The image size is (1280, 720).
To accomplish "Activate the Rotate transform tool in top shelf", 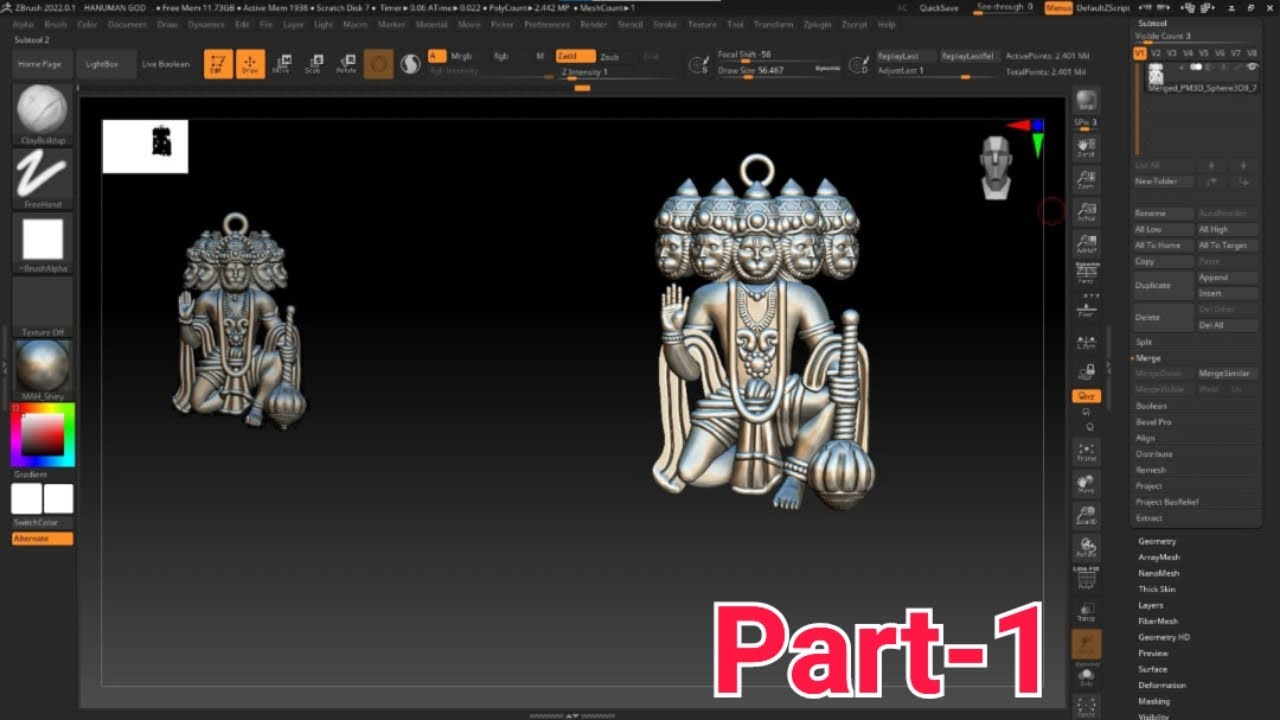I will pyautogui.click(x=346, y=64).
